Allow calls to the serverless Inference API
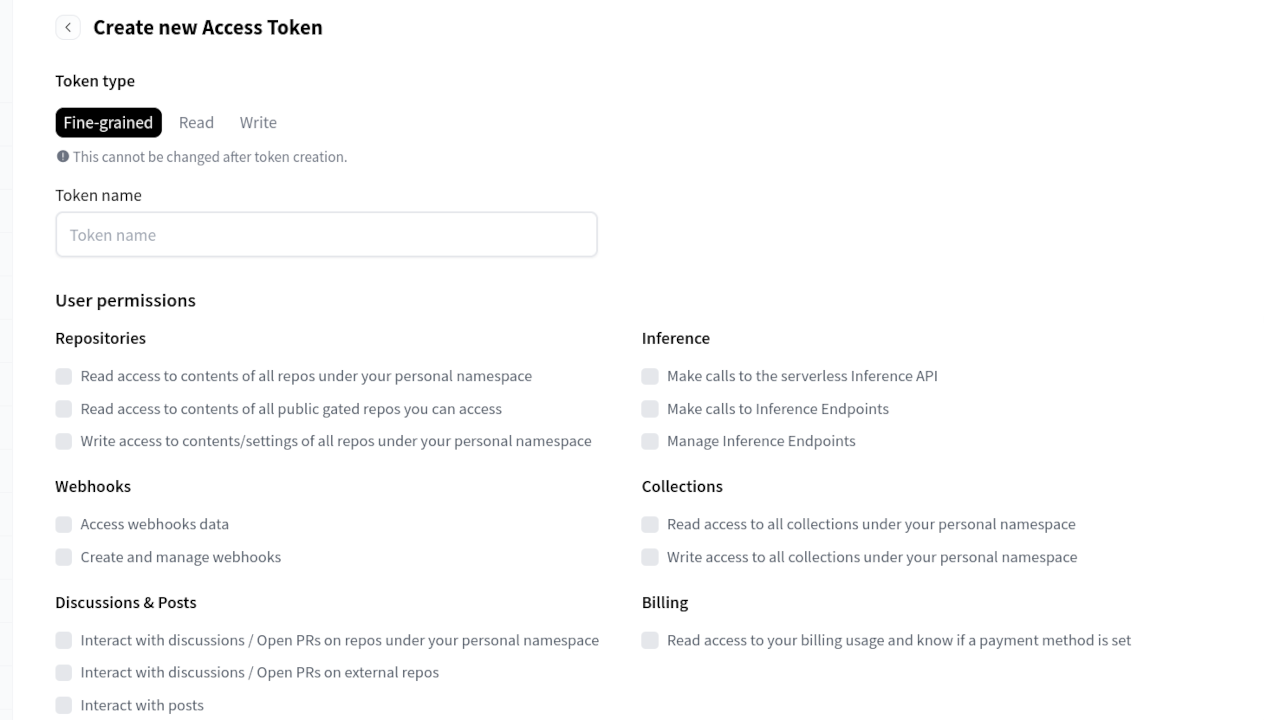The image size is (1280, 720). tap(650, 376)
